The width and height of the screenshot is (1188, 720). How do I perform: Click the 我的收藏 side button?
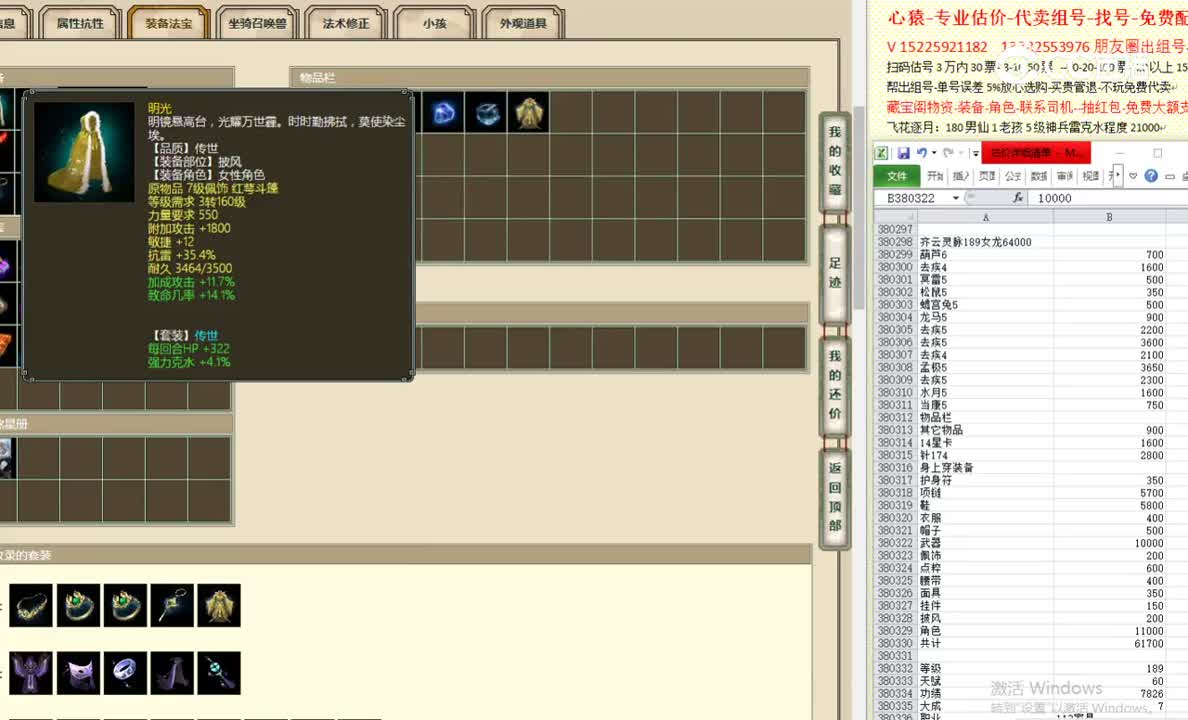coord(834,161)
